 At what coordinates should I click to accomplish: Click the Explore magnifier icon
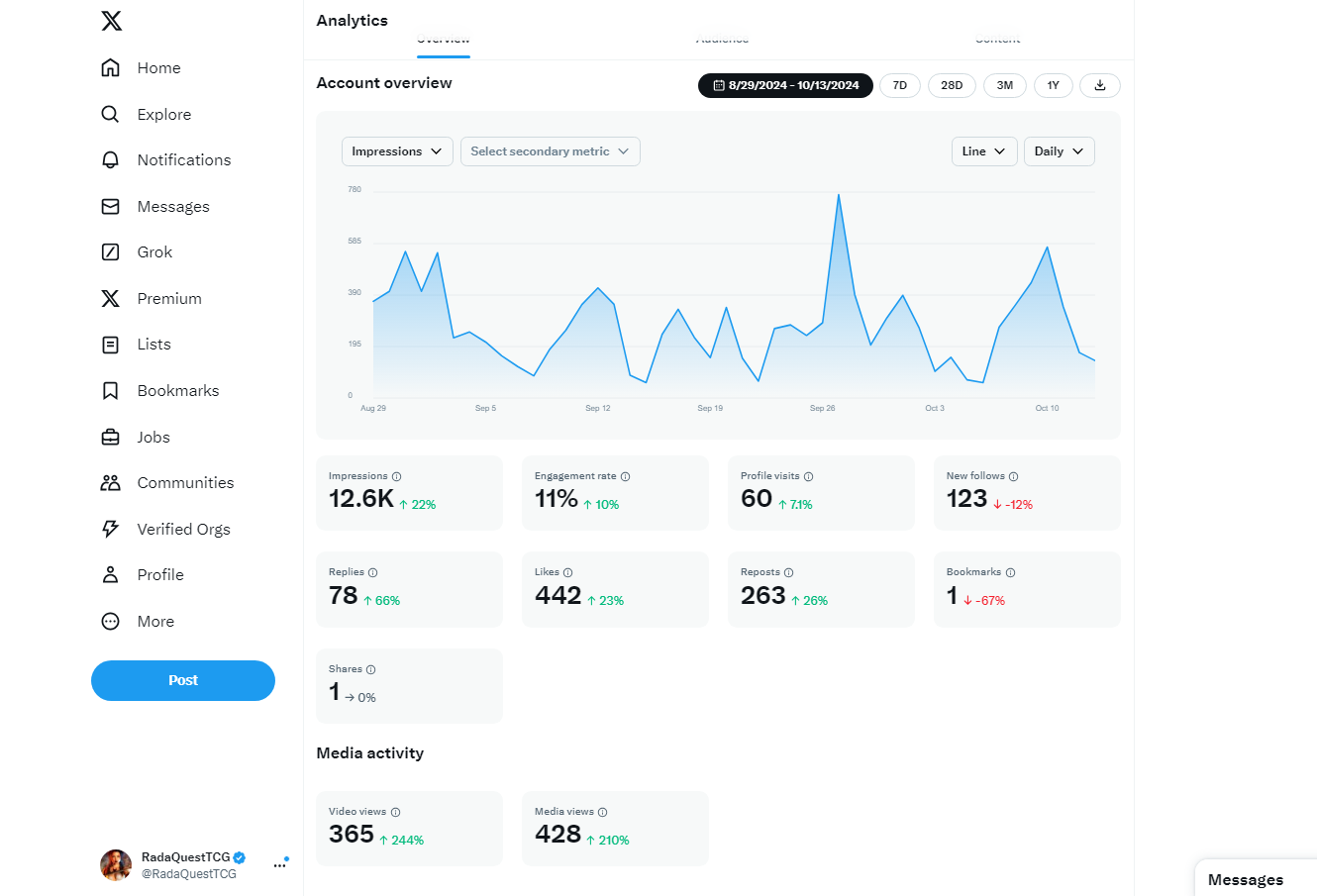click(111, 114)
